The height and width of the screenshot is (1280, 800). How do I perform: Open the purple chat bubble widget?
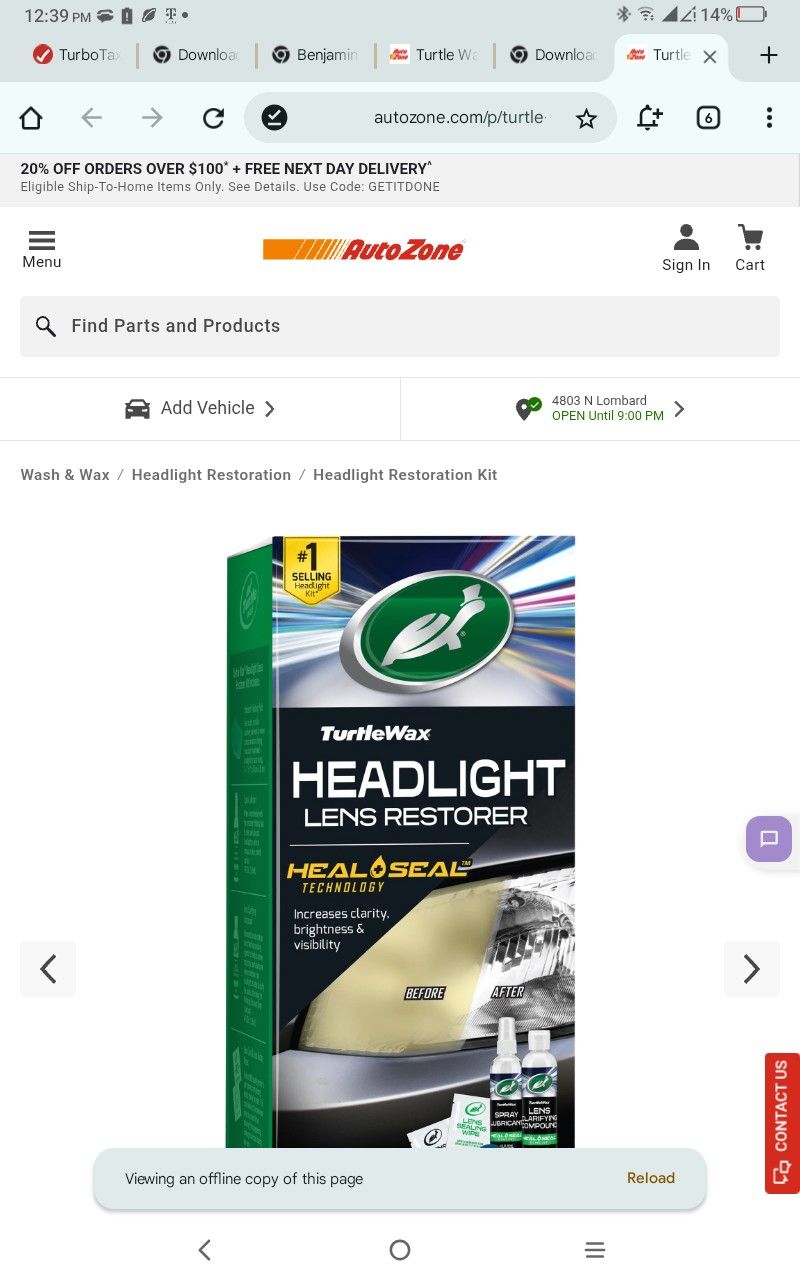click(769, 839)
